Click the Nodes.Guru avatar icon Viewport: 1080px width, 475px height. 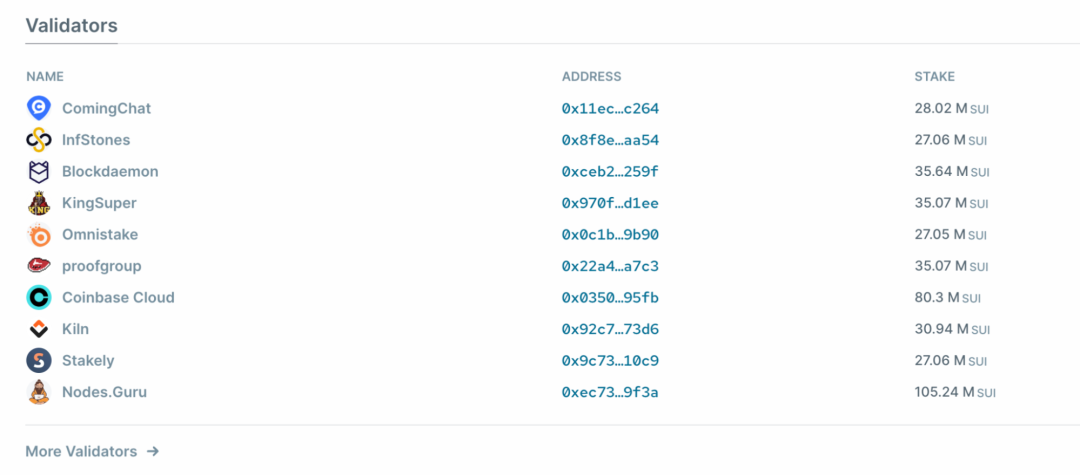tap(39, 392)
